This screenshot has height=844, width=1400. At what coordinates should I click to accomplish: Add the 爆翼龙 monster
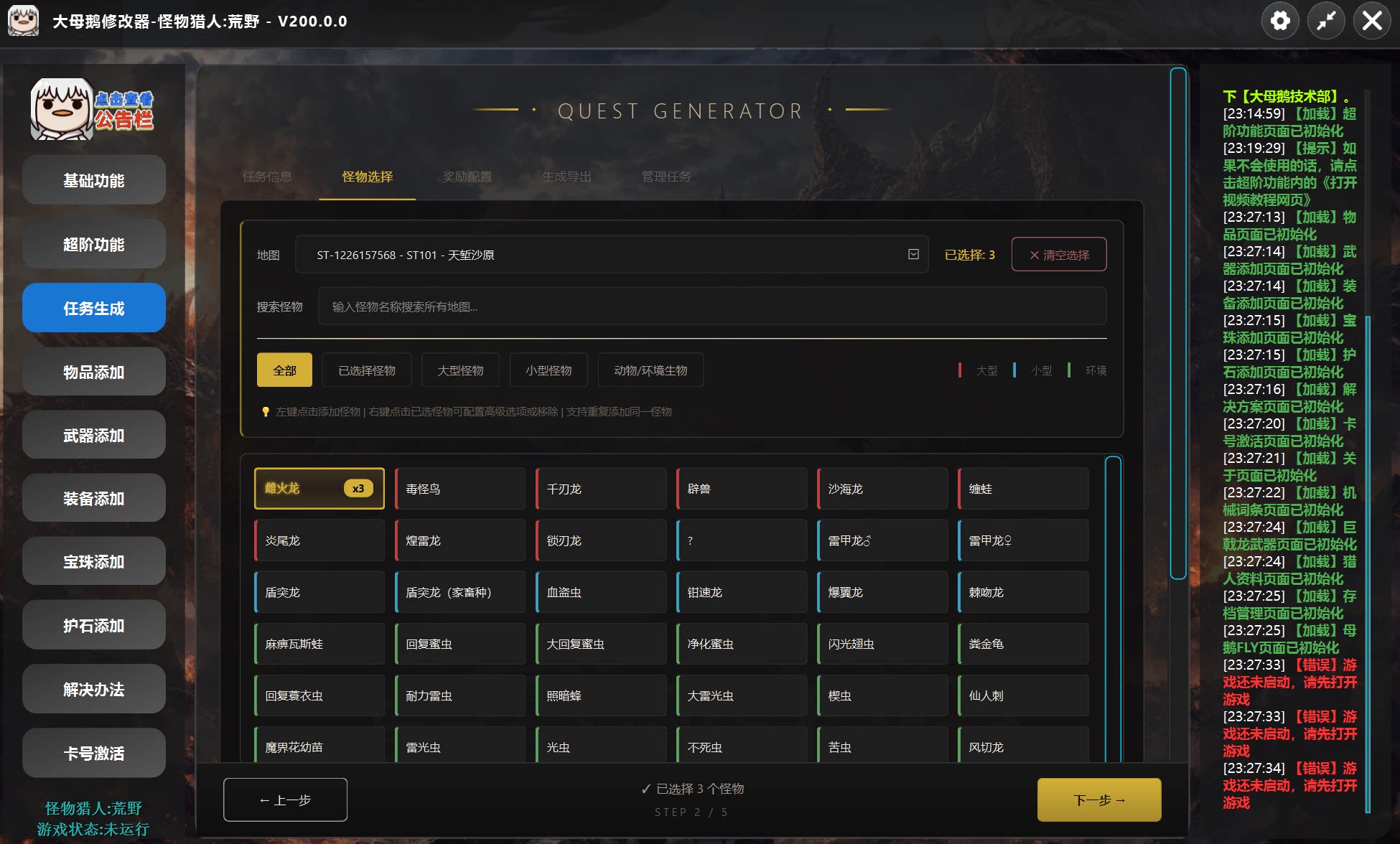click(882, 592)
